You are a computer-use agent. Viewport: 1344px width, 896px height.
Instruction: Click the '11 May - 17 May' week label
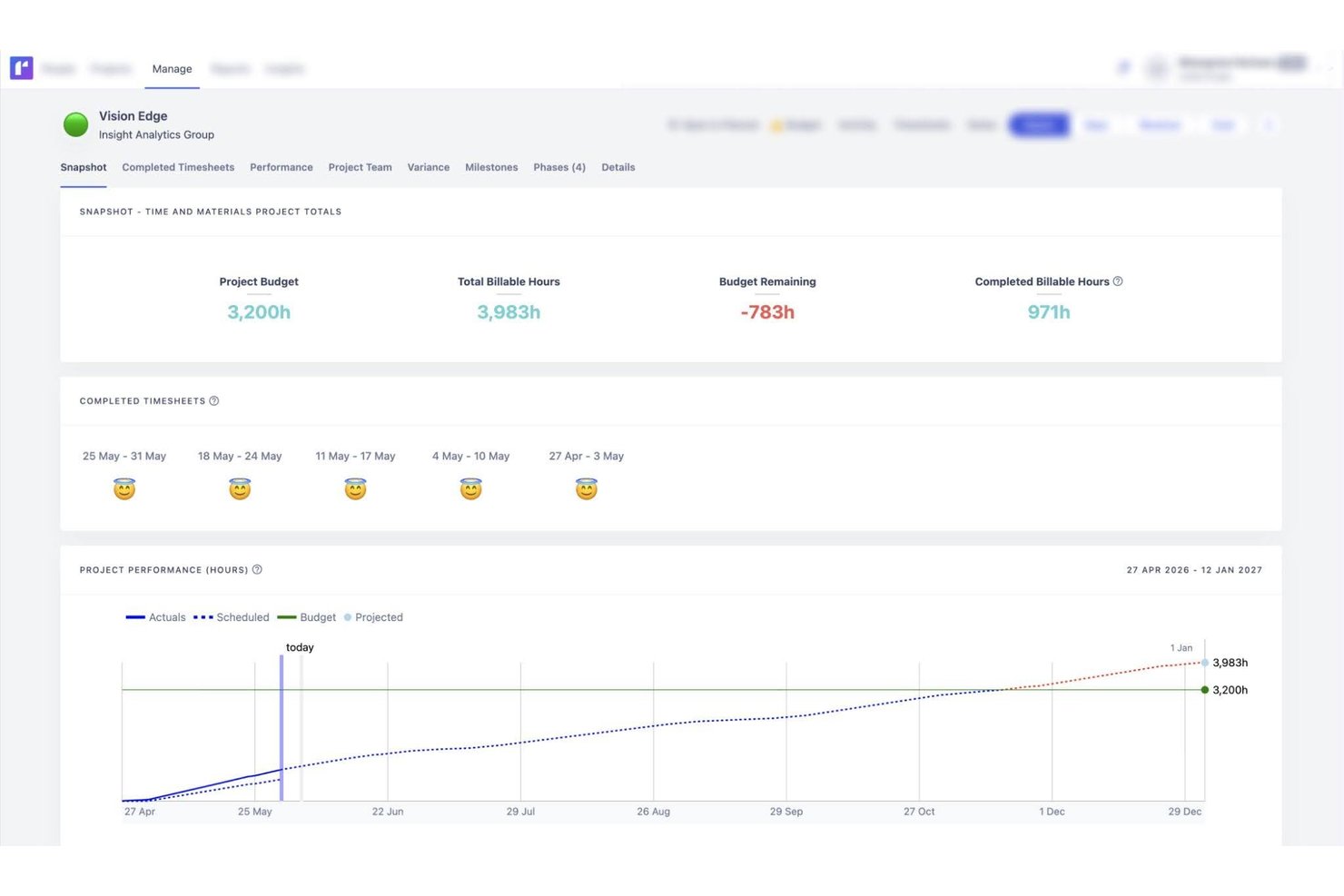[355, 457]
